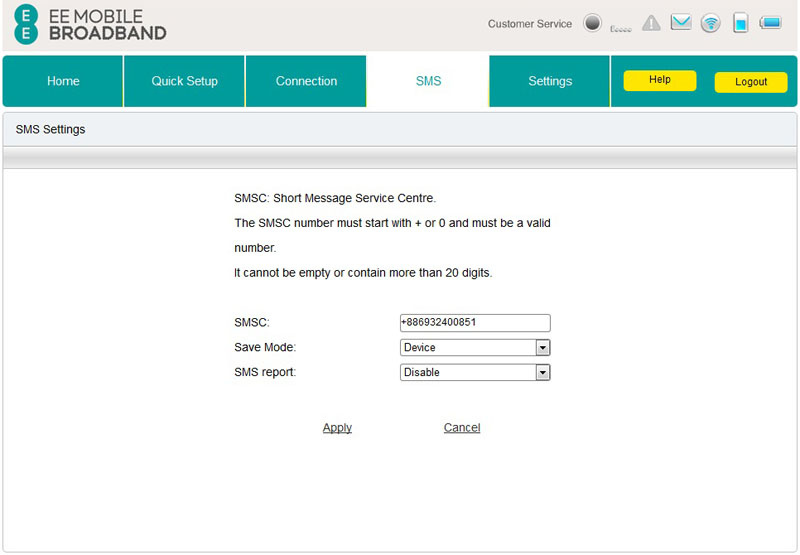Click the battery level icon
Screen dimensions: 800x555
point(770,22)
